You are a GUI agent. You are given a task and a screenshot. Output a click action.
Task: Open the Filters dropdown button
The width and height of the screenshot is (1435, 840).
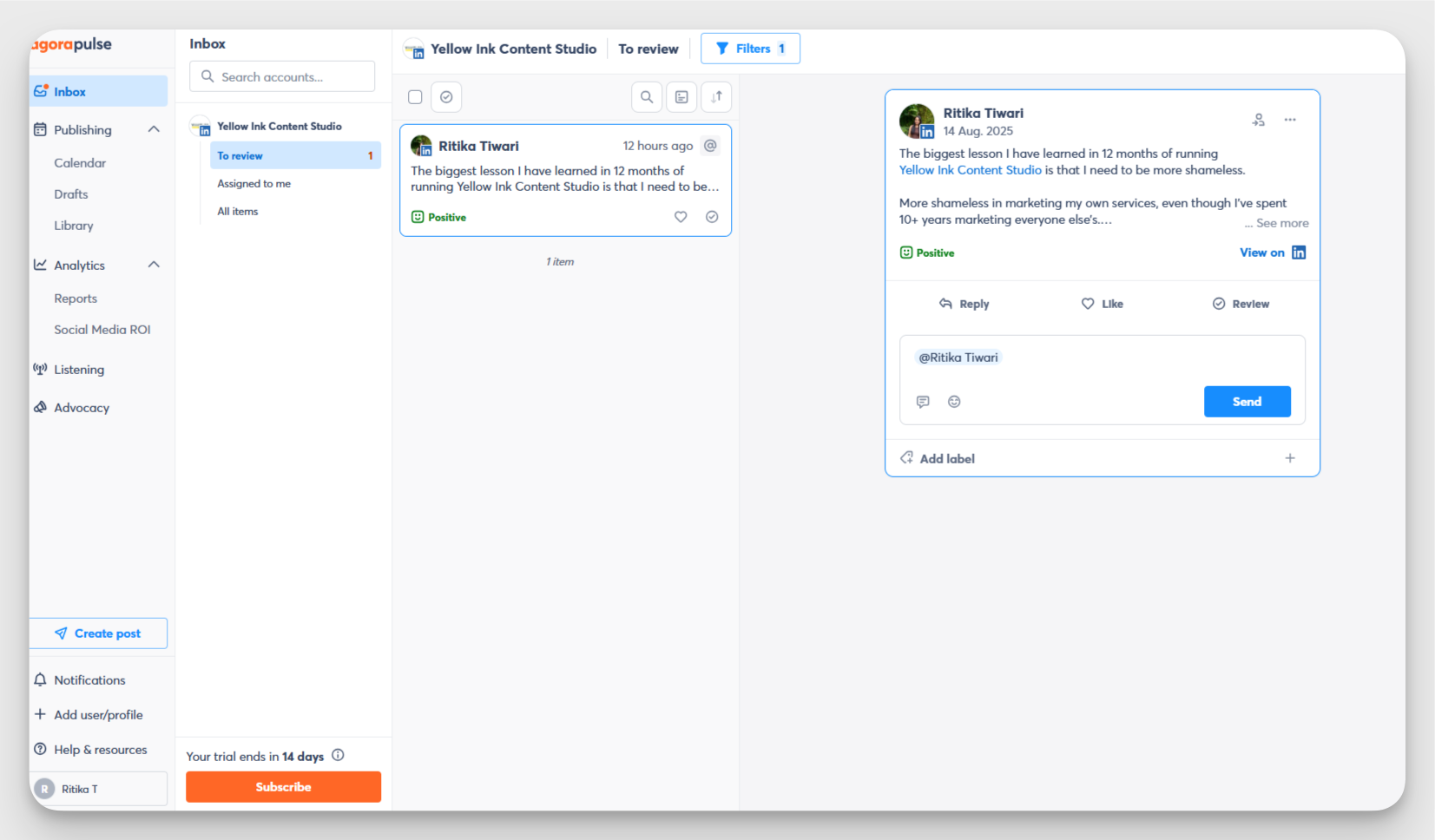pos(750,49)
